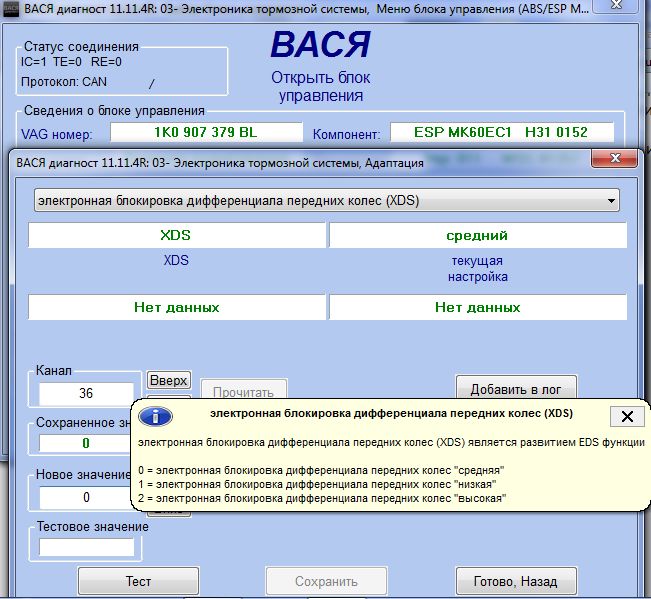651x599 pixels.
Task: Click the ВАСЯ logo heading
Action: point(321,45)
